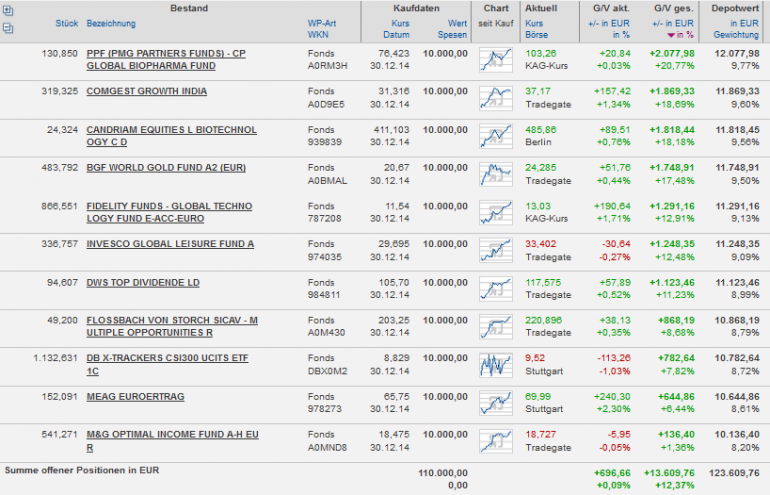Click current price 24,285 of BGF Gold

[x=541, y=167]
